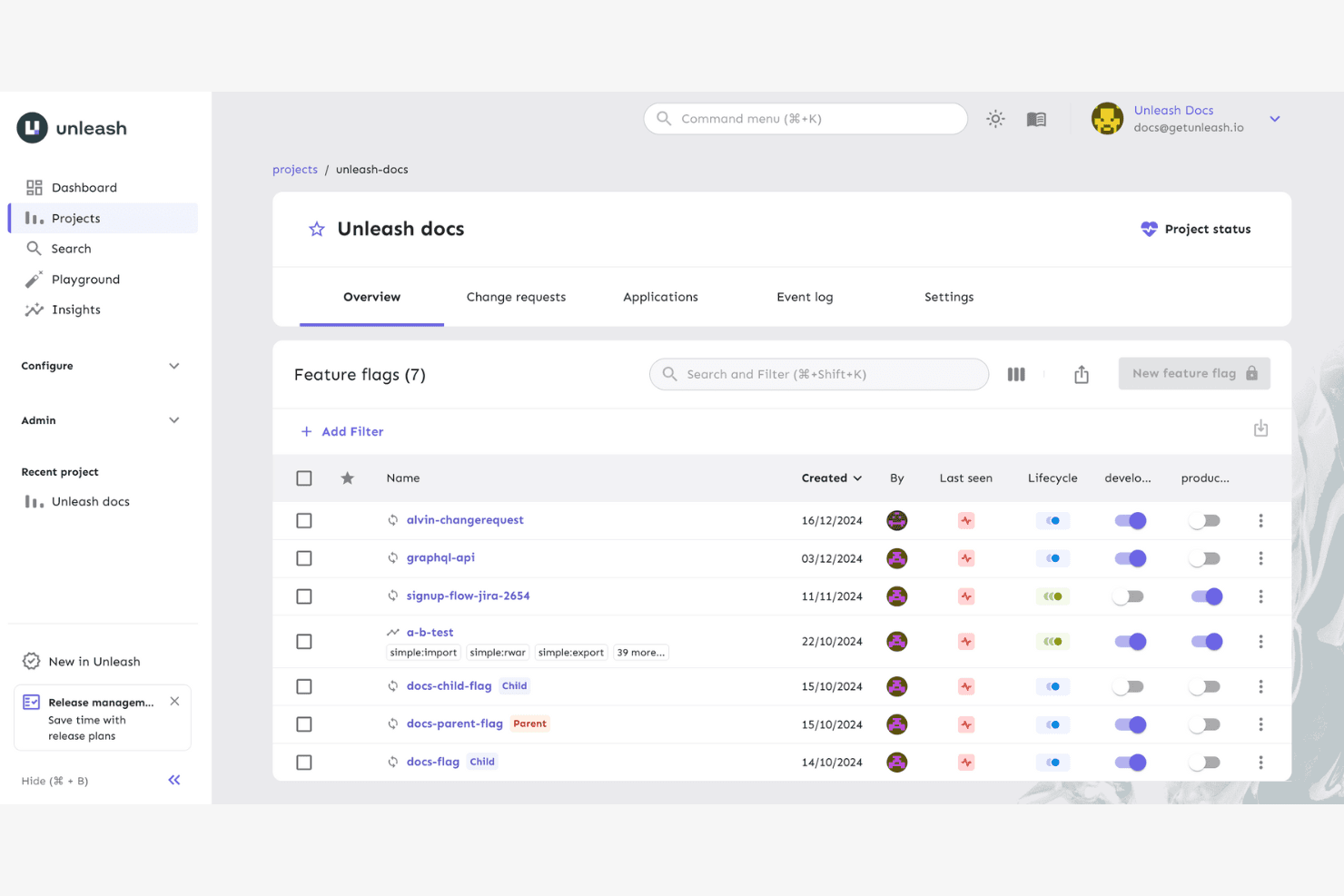Toggle the light/dark theme sun icon

point(996,119)
